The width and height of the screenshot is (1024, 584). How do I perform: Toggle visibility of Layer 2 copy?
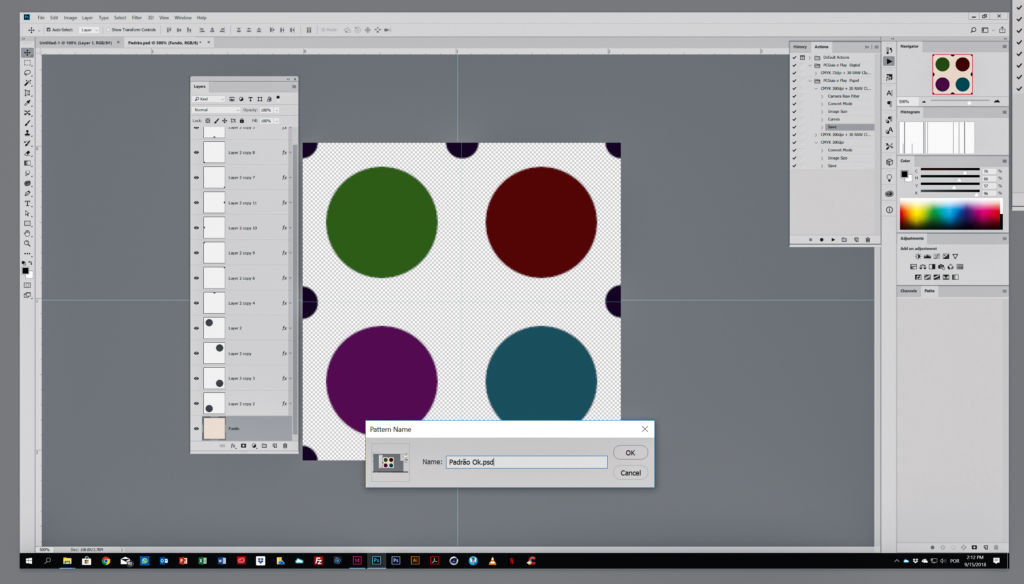pos(197,353)
